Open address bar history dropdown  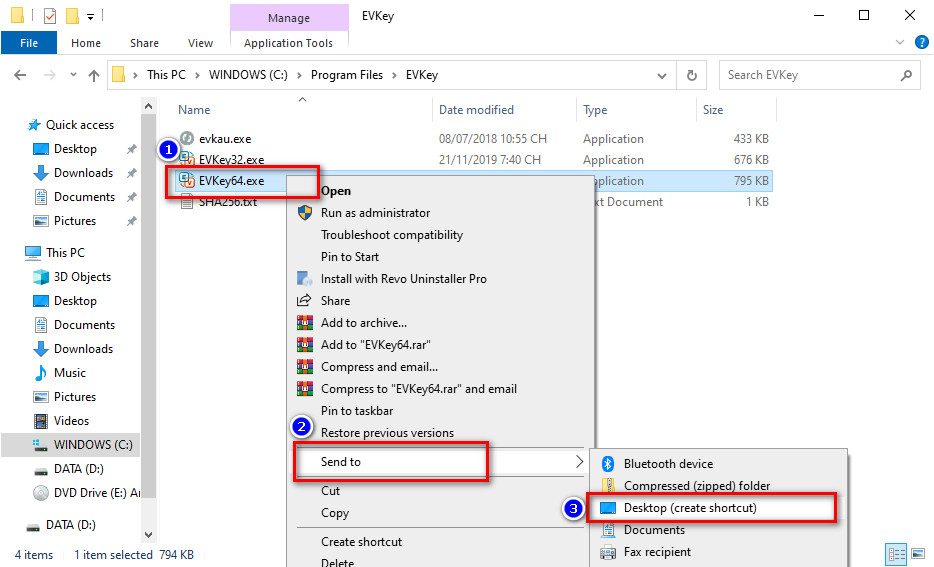662,76
